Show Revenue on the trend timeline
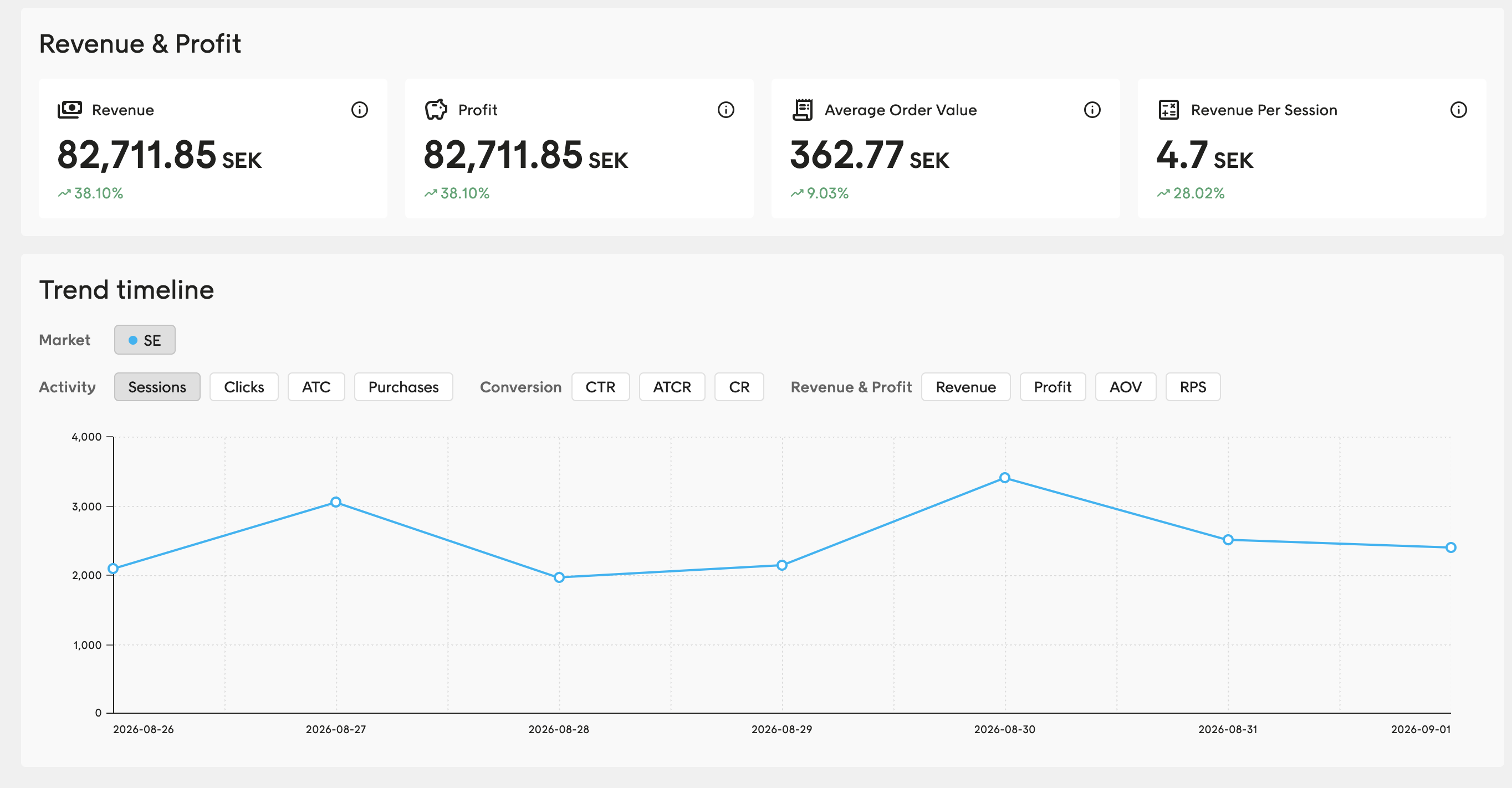This screenshot has width=1512, height=788. click(966, 387)
